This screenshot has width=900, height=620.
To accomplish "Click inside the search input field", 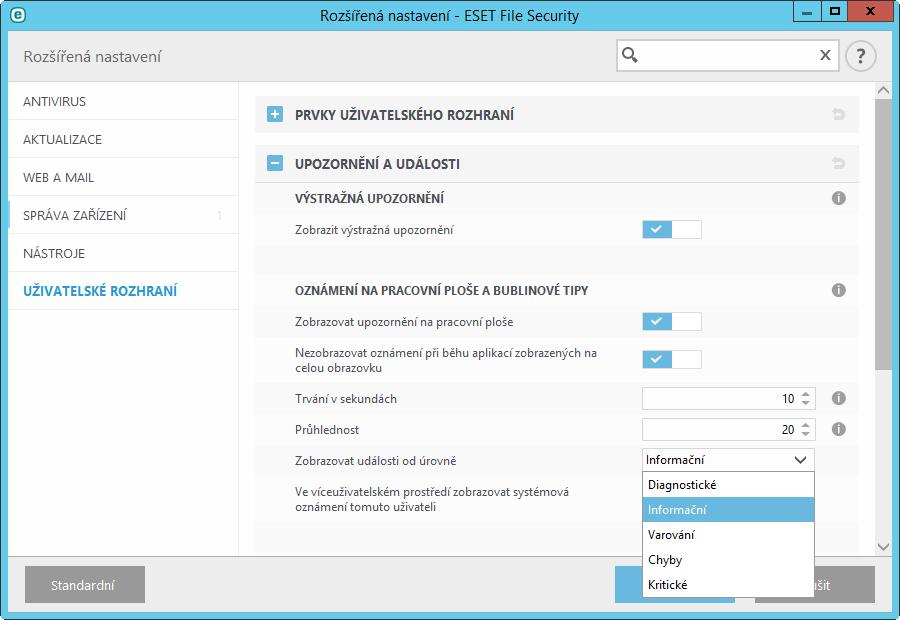I will 727,55.
